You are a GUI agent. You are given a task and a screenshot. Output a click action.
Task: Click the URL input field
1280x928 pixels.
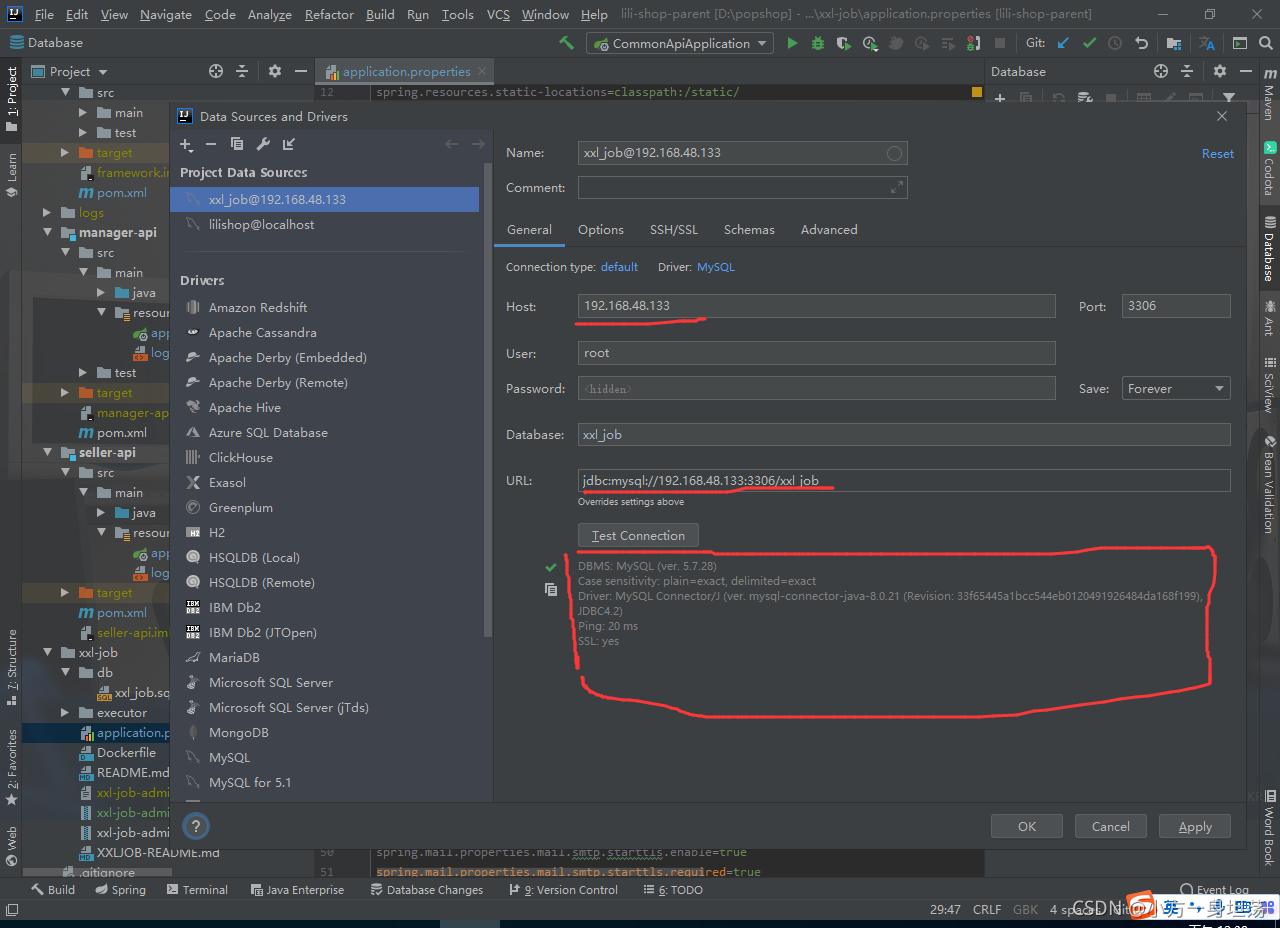point(904,481)
